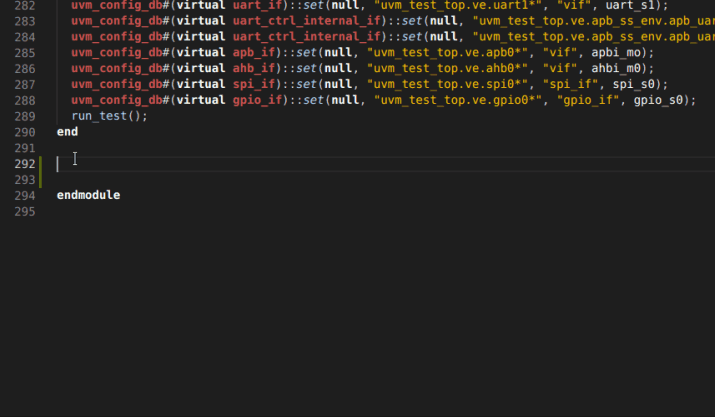The height and width of the screenshot is (417, 715).
Task: Place cursor on empty line 291
Action: [x=300, y=148]
